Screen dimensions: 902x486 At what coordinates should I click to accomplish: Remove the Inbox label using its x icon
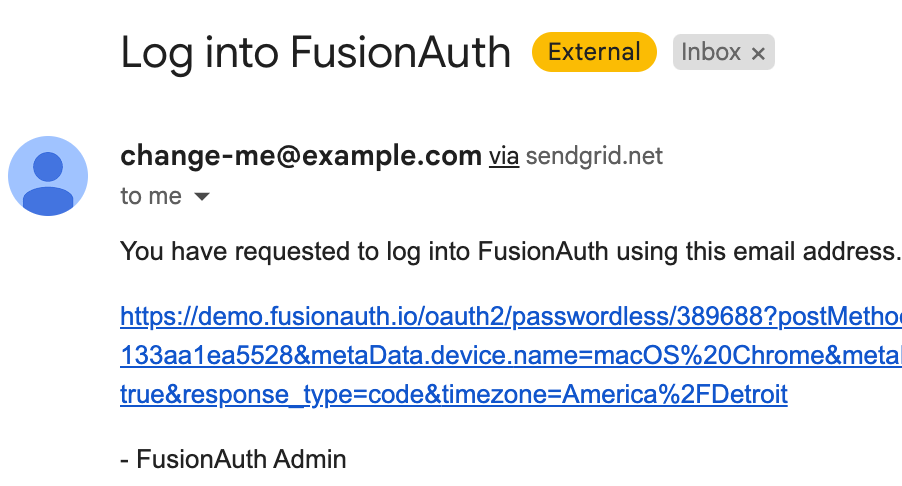(x=758, y=53)
